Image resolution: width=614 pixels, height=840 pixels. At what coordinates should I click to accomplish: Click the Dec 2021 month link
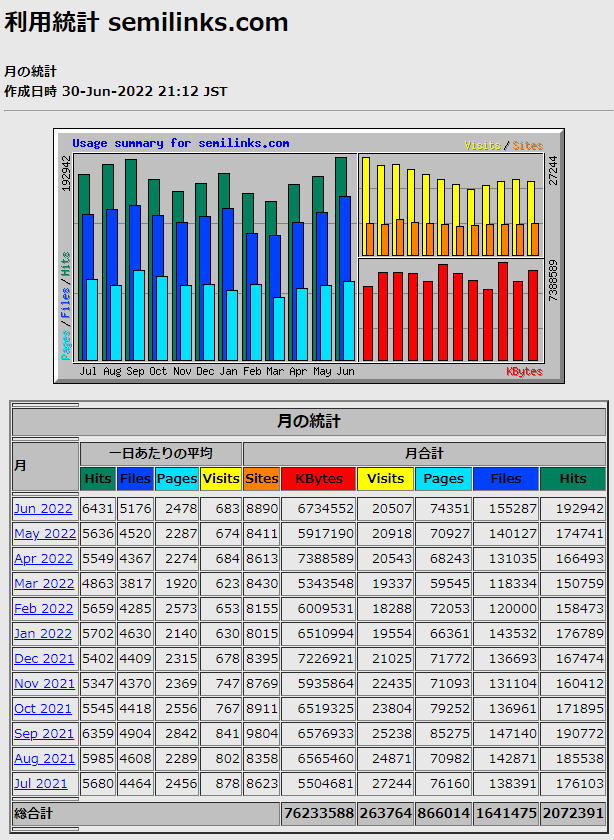[44, 658]
